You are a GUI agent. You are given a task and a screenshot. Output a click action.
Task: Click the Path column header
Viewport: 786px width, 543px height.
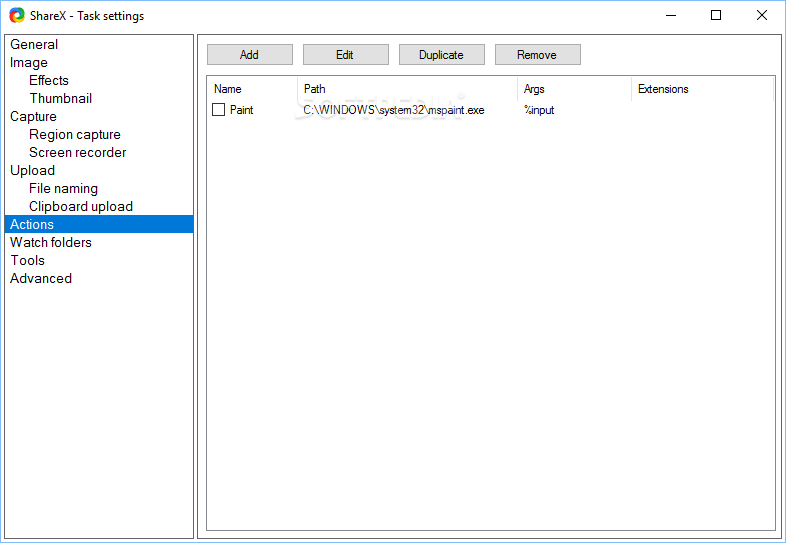408,89
